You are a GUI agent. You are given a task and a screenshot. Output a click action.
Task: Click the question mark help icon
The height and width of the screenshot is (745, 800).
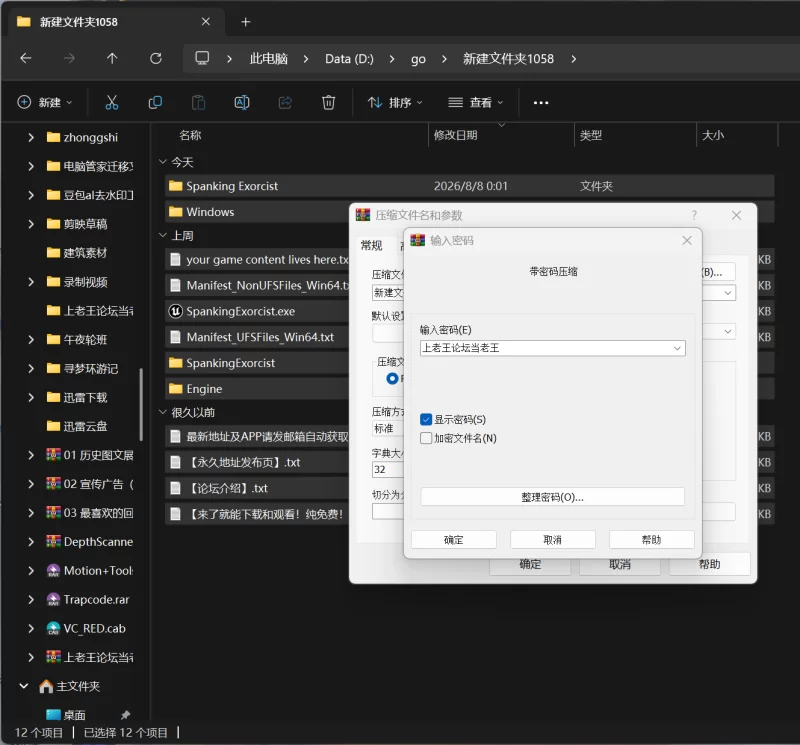694,215
